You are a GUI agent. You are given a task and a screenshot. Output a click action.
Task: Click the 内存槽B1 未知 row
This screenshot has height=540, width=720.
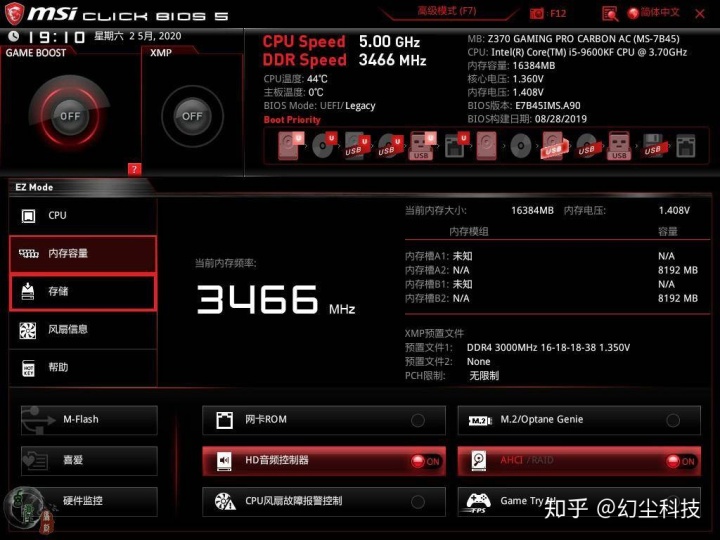(551, 284)
